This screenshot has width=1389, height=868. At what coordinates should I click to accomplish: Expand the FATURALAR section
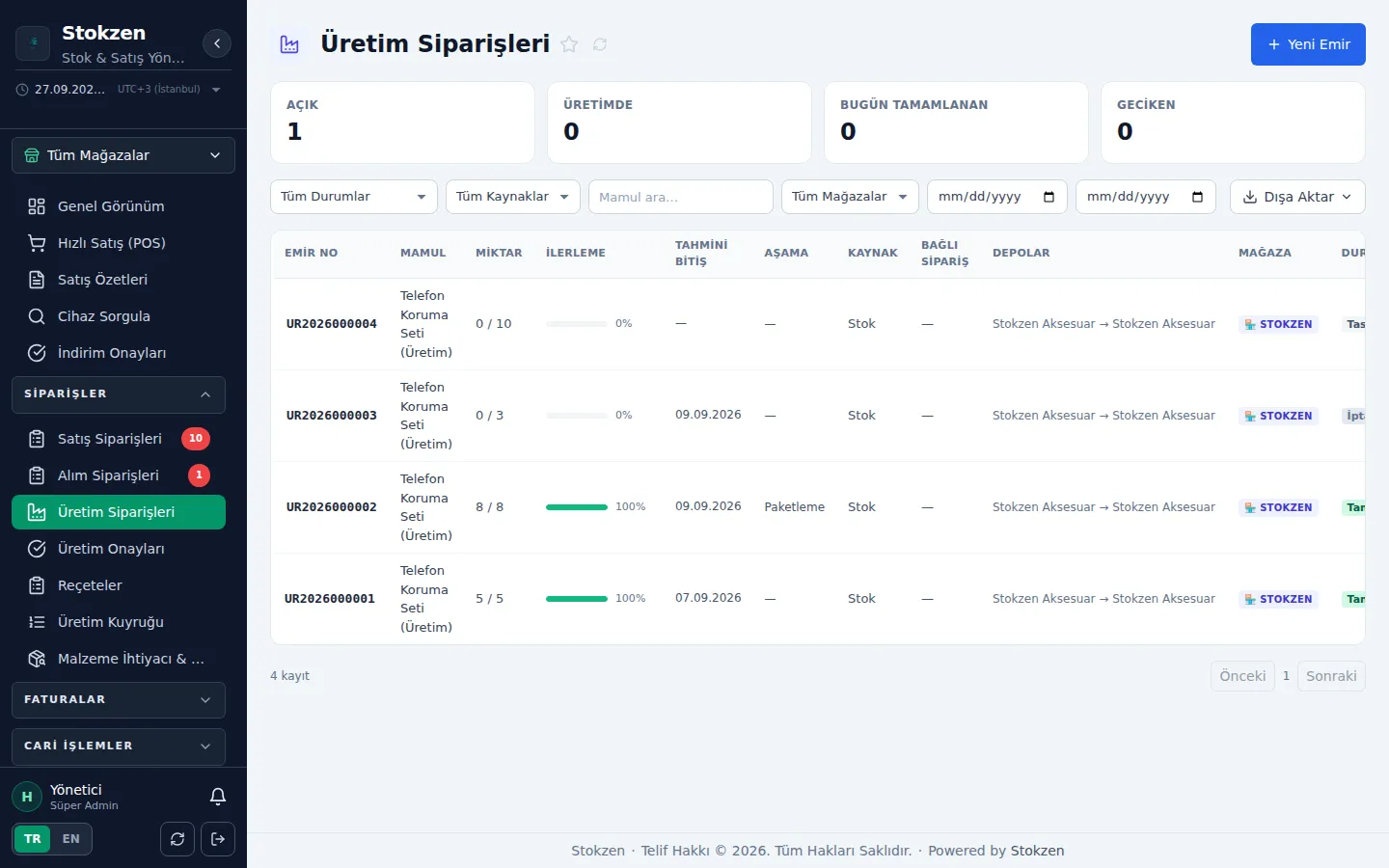pos(119,700)
